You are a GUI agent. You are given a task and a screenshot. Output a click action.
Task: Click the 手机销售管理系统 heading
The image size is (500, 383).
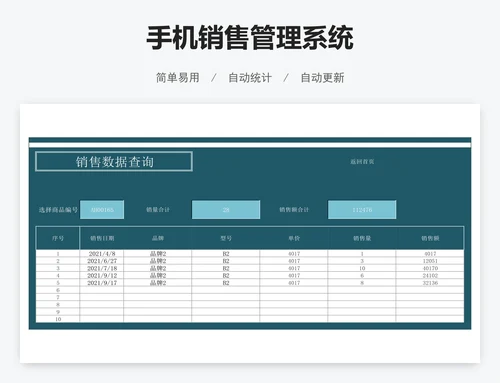(250, 38)
